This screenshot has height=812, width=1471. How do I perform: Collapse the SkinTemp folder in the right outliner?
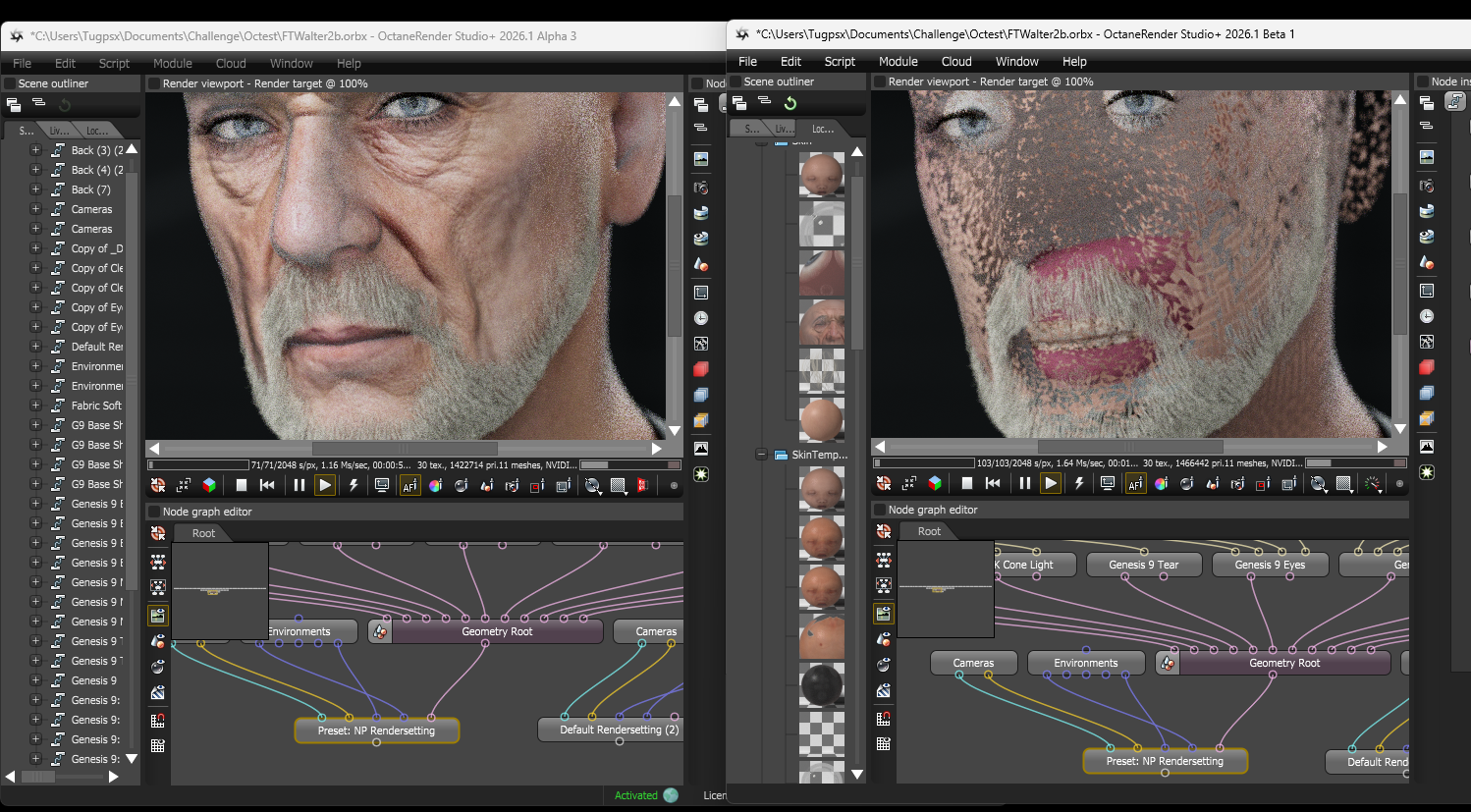click(761, 455)
